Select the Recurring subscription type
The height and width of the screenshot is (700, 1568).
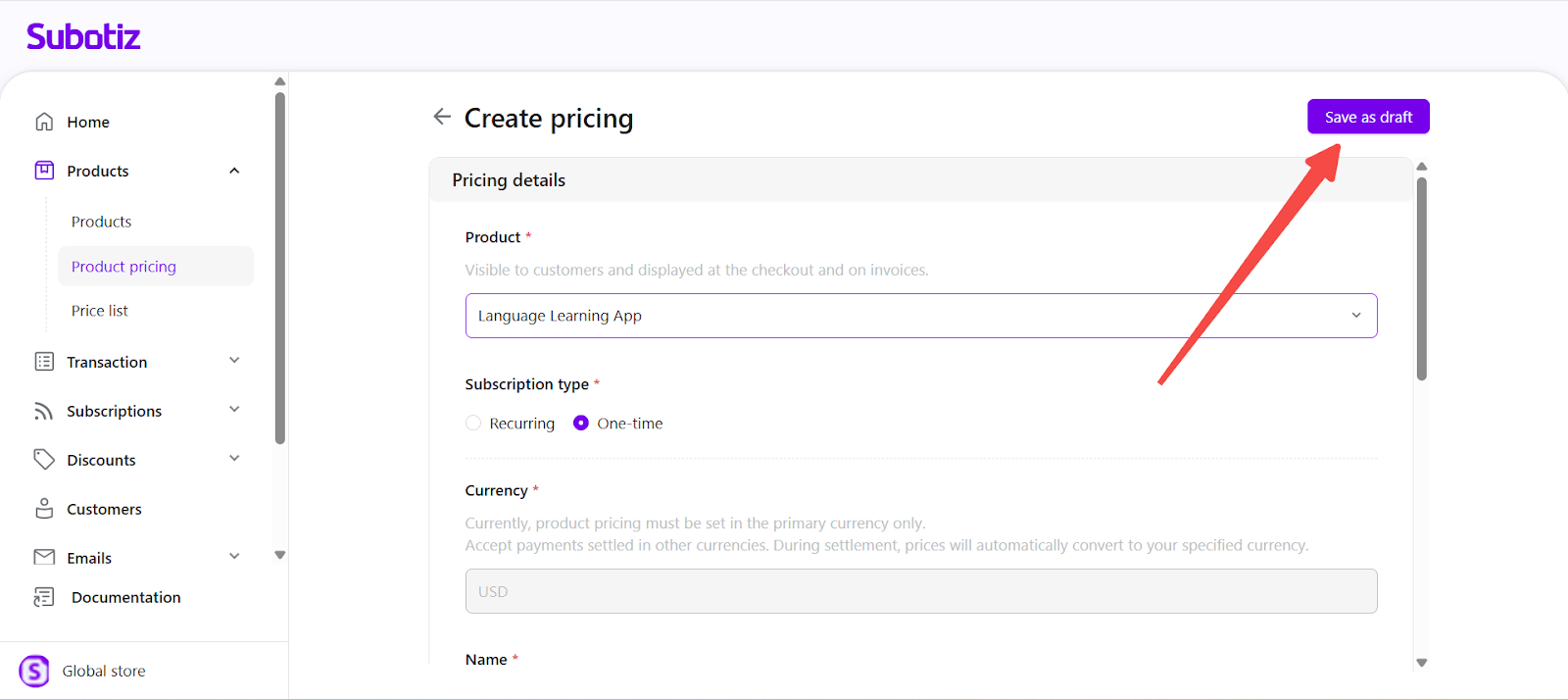(x=473, y=424)
